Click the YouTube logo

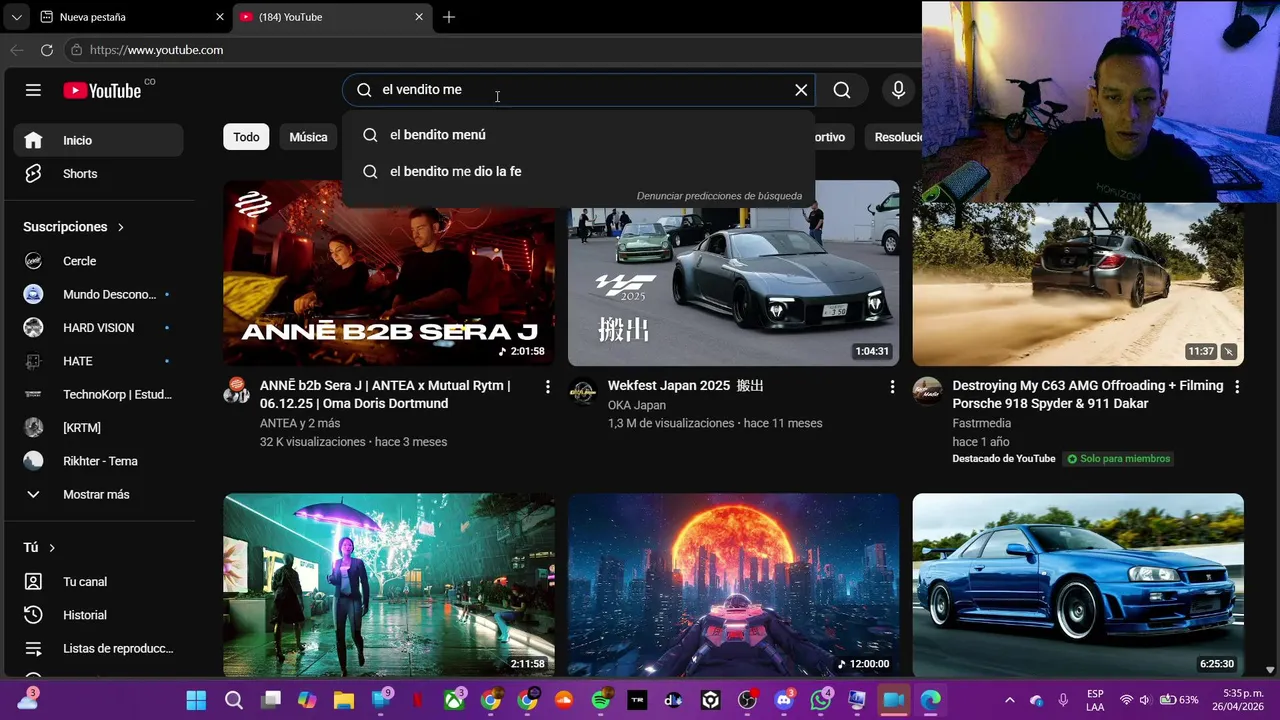click(103, 90)
